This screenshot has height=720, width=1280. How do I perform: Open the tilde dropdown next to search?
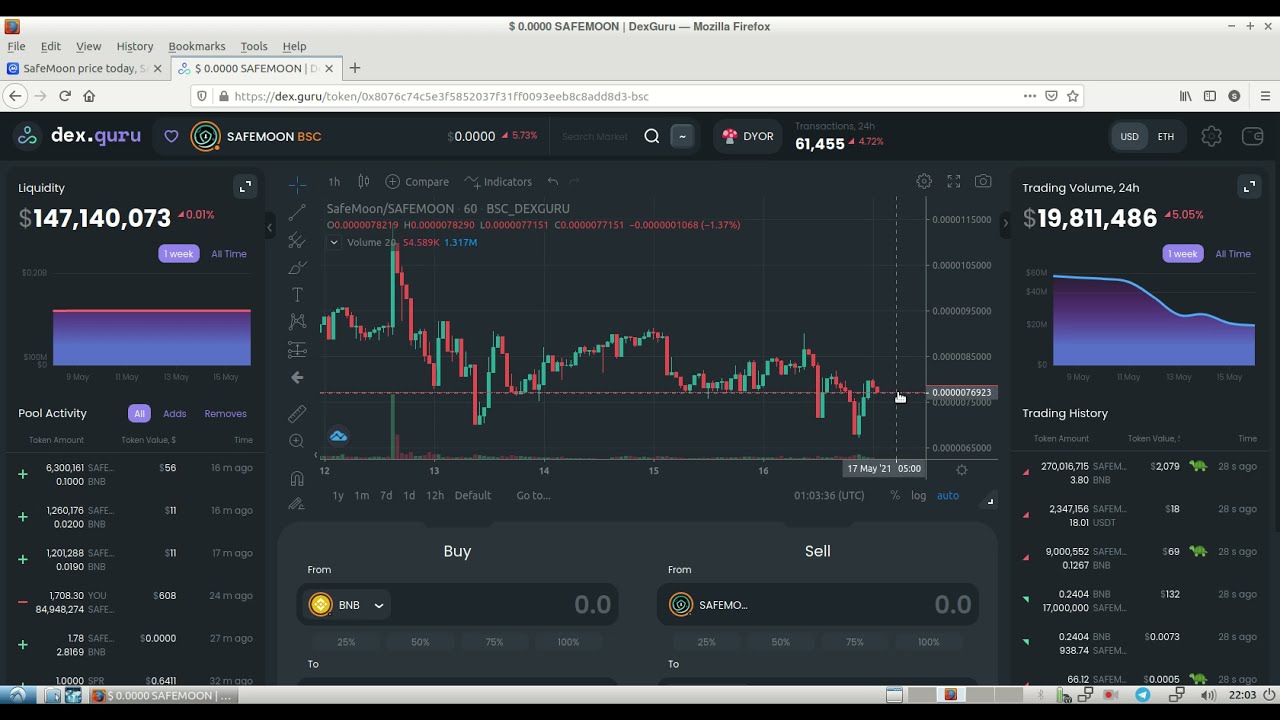(x=682, y=137)
